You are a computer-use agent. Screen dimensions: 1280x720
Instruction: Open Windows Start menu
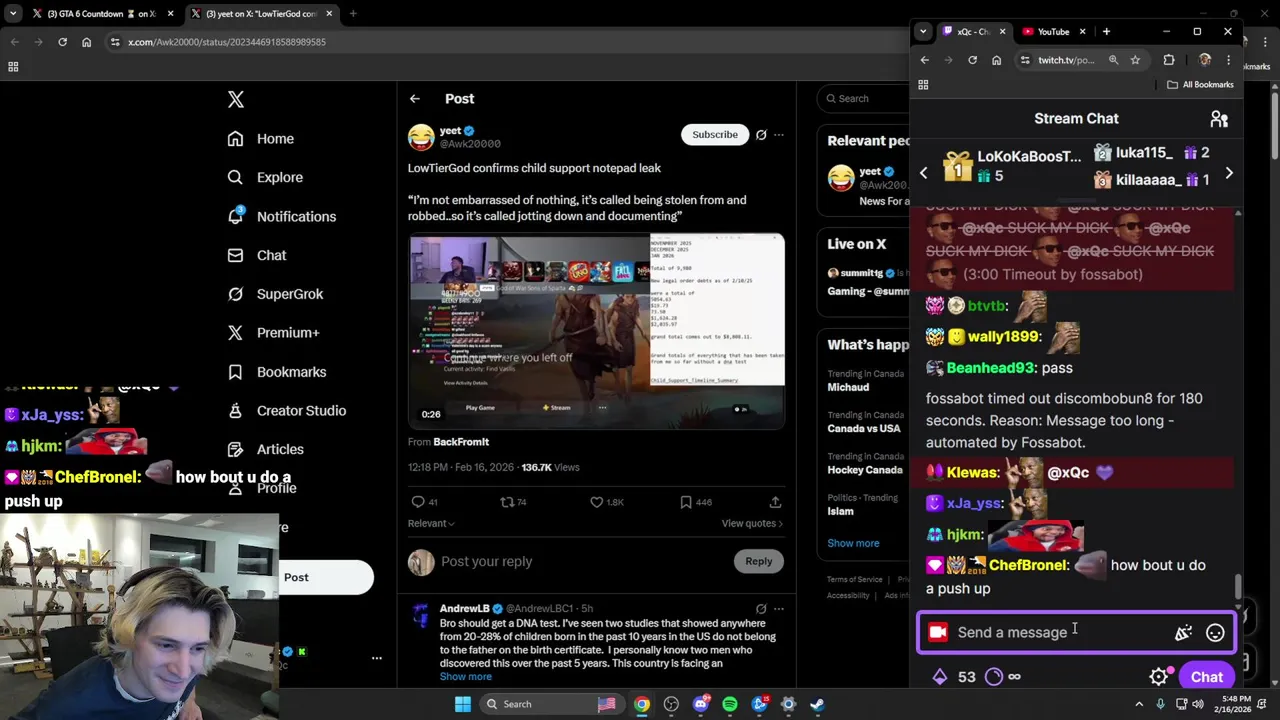click(x=463, y=704)
